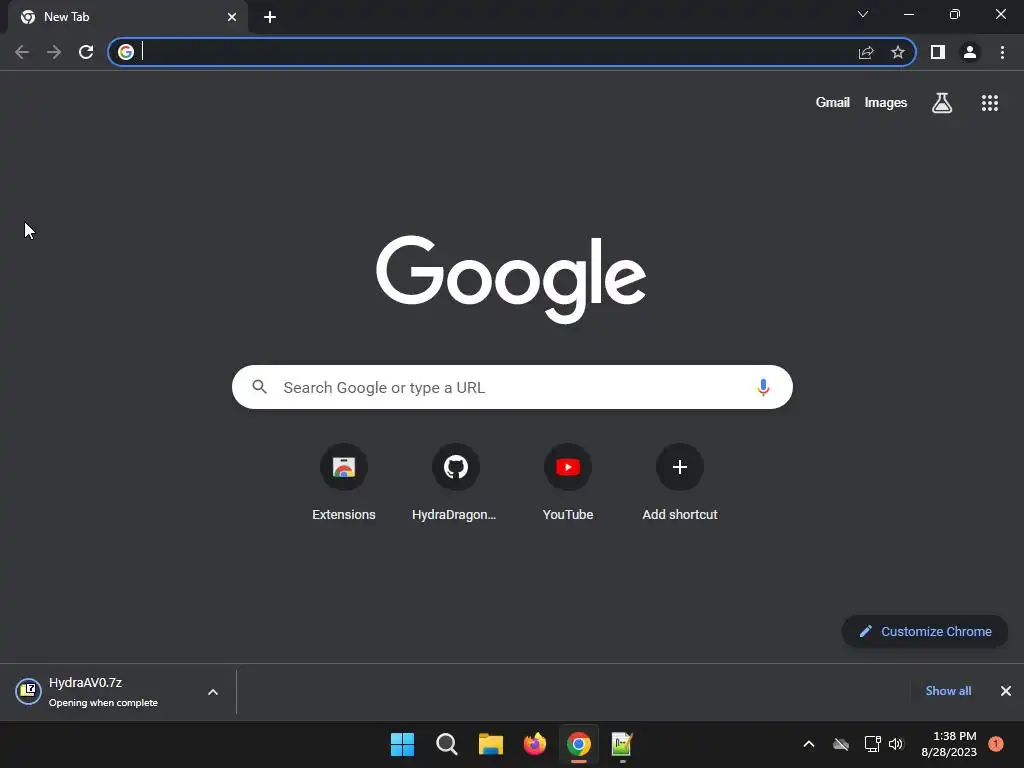Click the HydraAV0.7z file name
Image resolution: width=1024 pixels, height=768 pixels.
86,682
